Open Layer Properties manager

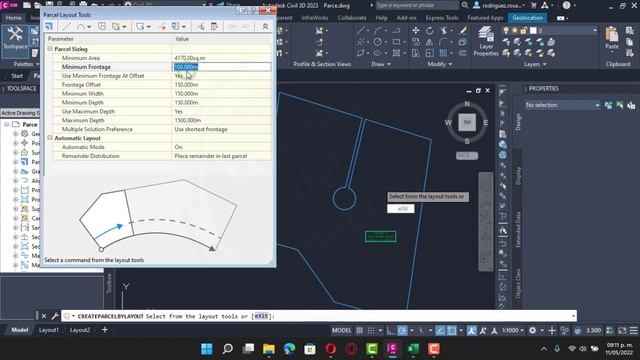tap(486, 41)
